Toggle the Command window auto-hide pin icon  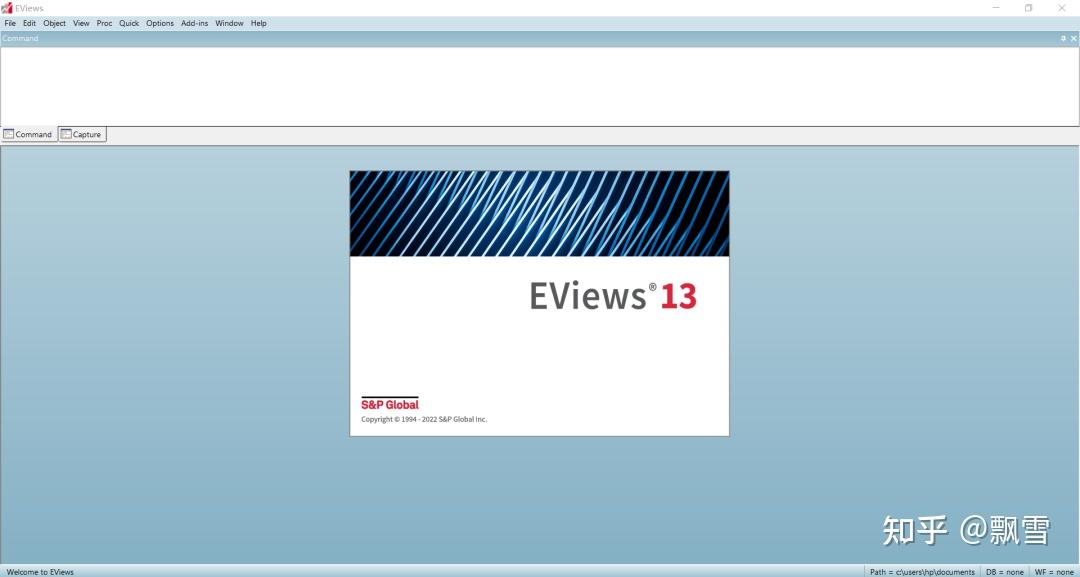click(1062, 38)
